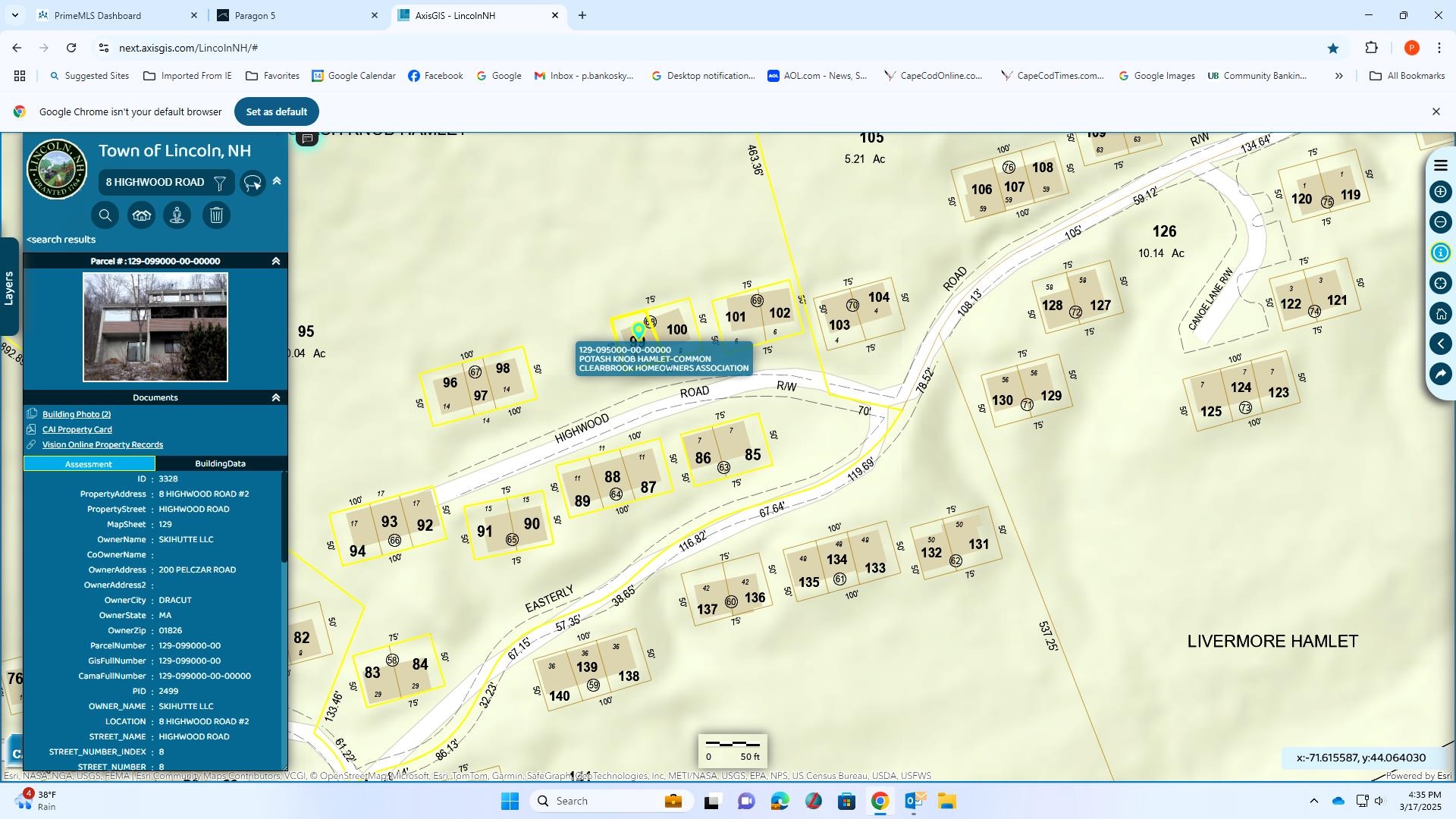Open the All Bookmarks folder
This screenshot has width=1456, height=819.
1407,76
